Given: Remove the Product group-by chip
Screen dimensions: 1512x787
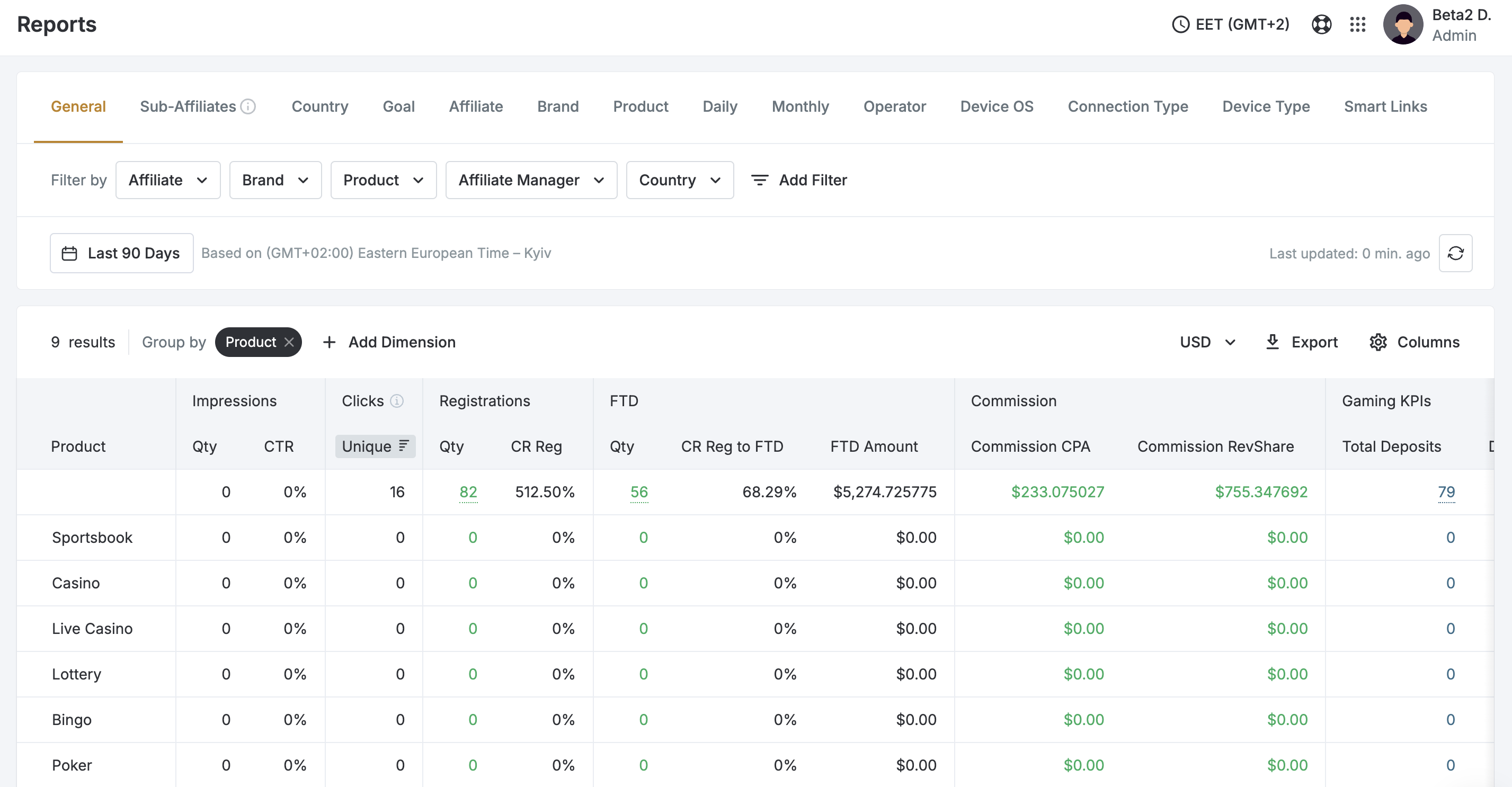Looking at the screenshot, I should click(289, 342).
